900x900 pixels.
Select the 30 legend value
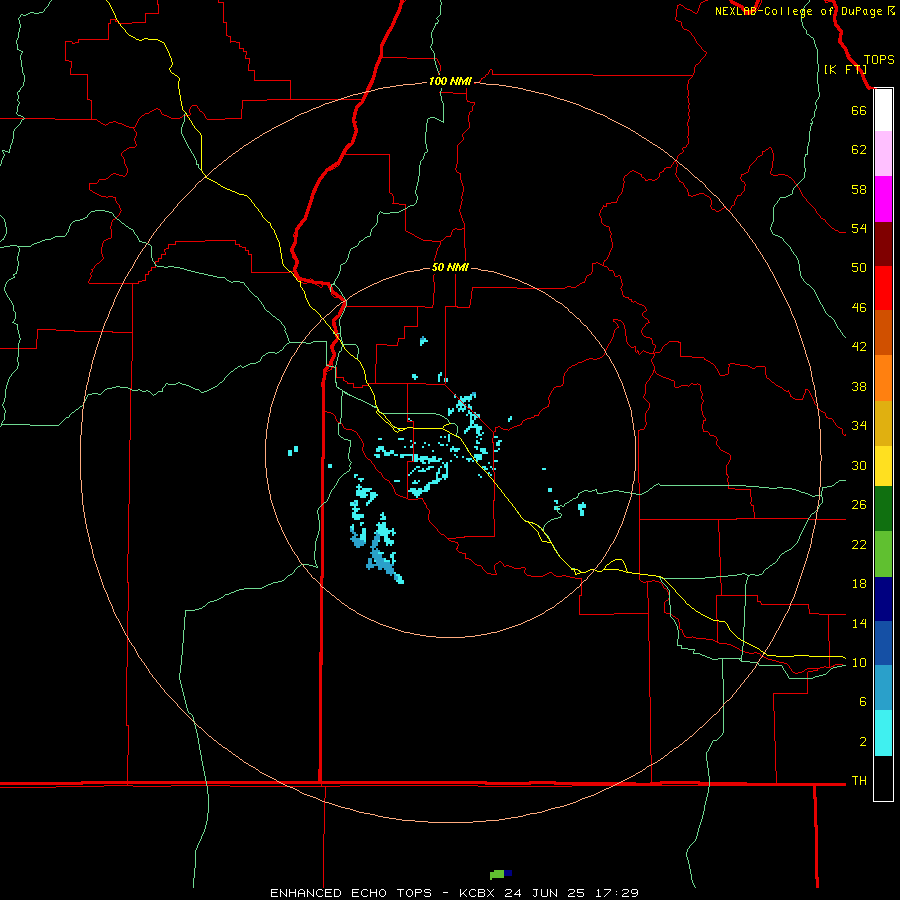(x=859, y=465)
